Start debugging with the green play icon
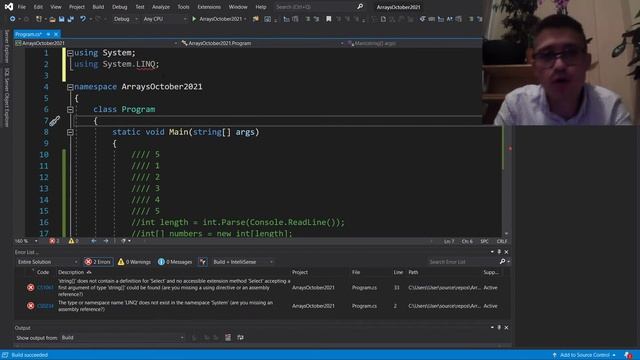640x360 pixels. click(194, 19)
